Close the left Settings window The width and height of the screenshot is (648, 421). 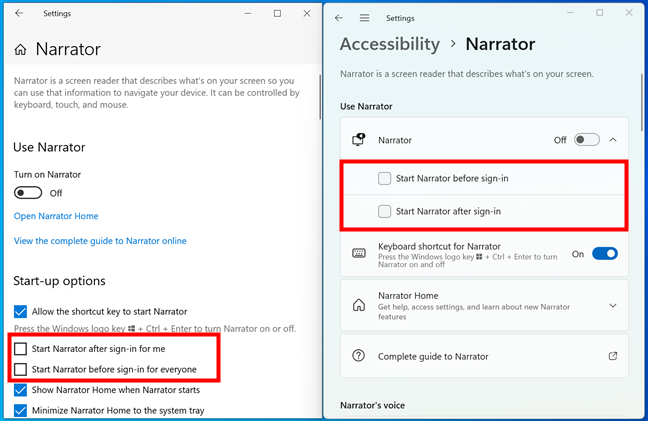307,14
